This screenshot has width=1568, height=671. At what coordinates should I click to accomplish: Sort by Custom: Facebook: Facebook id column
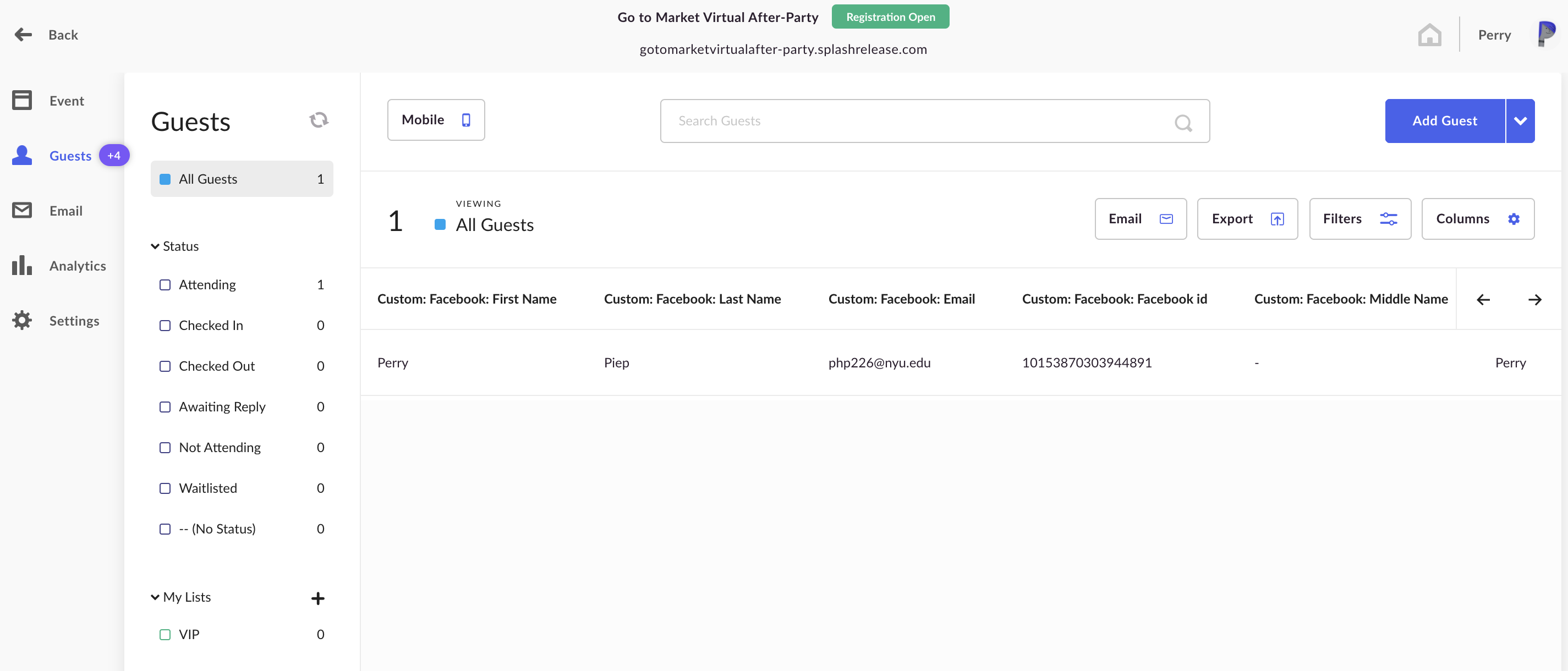pos(1115,299)
